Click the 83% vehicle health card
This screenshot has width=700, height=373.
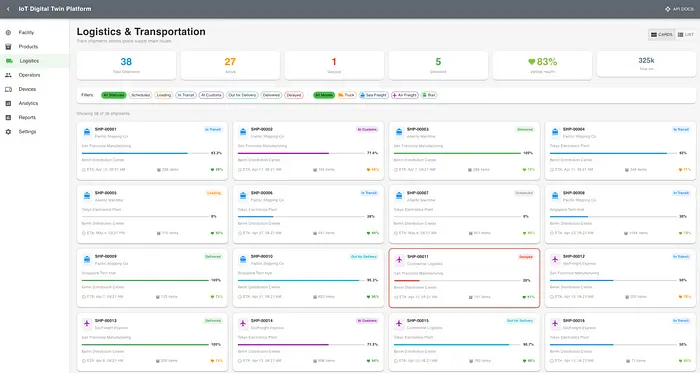tap(542, 66)
